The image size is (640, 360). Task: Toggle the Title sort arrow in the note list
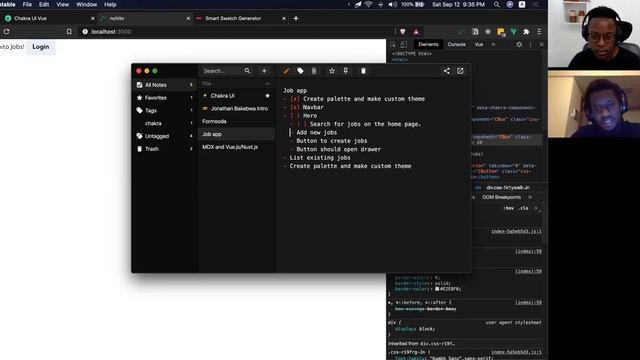point(267,84)
